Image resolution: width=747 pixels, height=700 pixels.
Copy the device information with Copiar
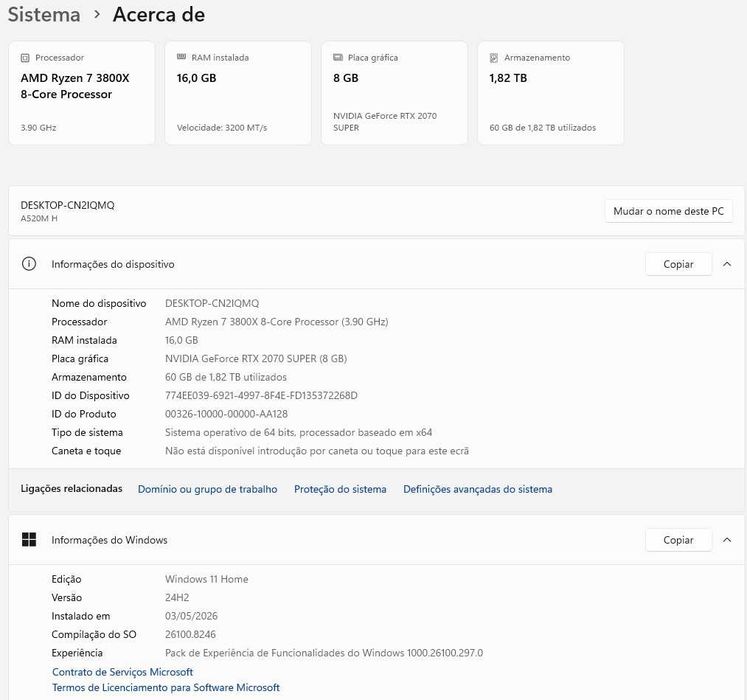(x=678, y=264)
